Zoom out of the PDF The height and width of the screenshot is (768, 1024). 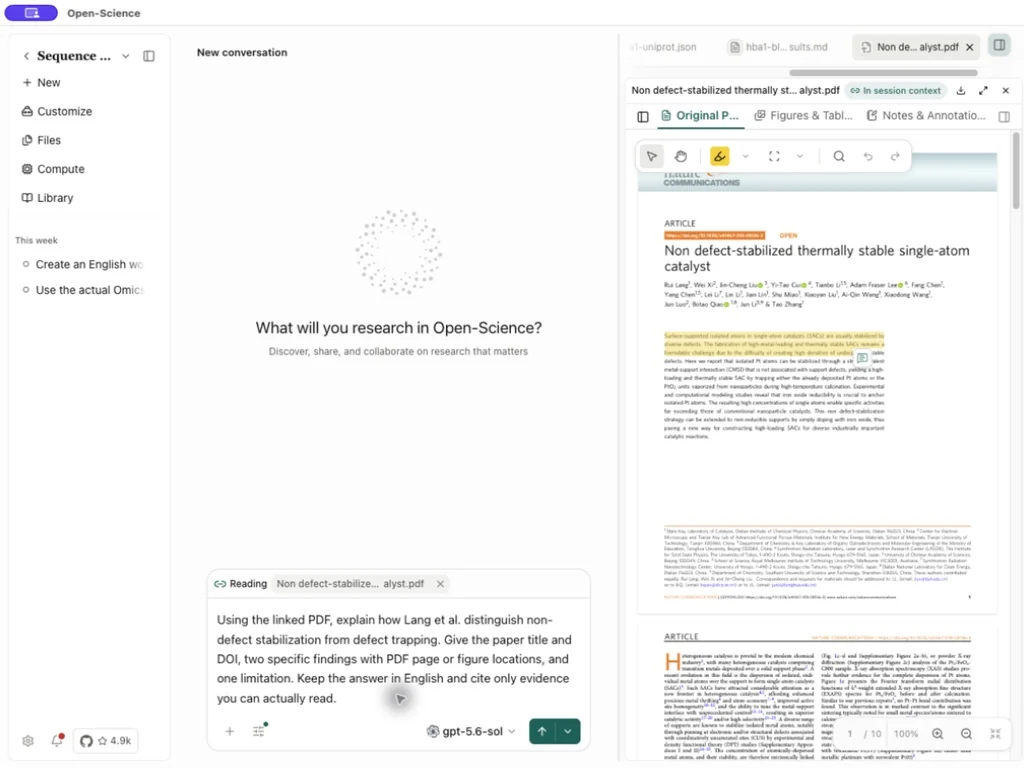coord(967,734)
